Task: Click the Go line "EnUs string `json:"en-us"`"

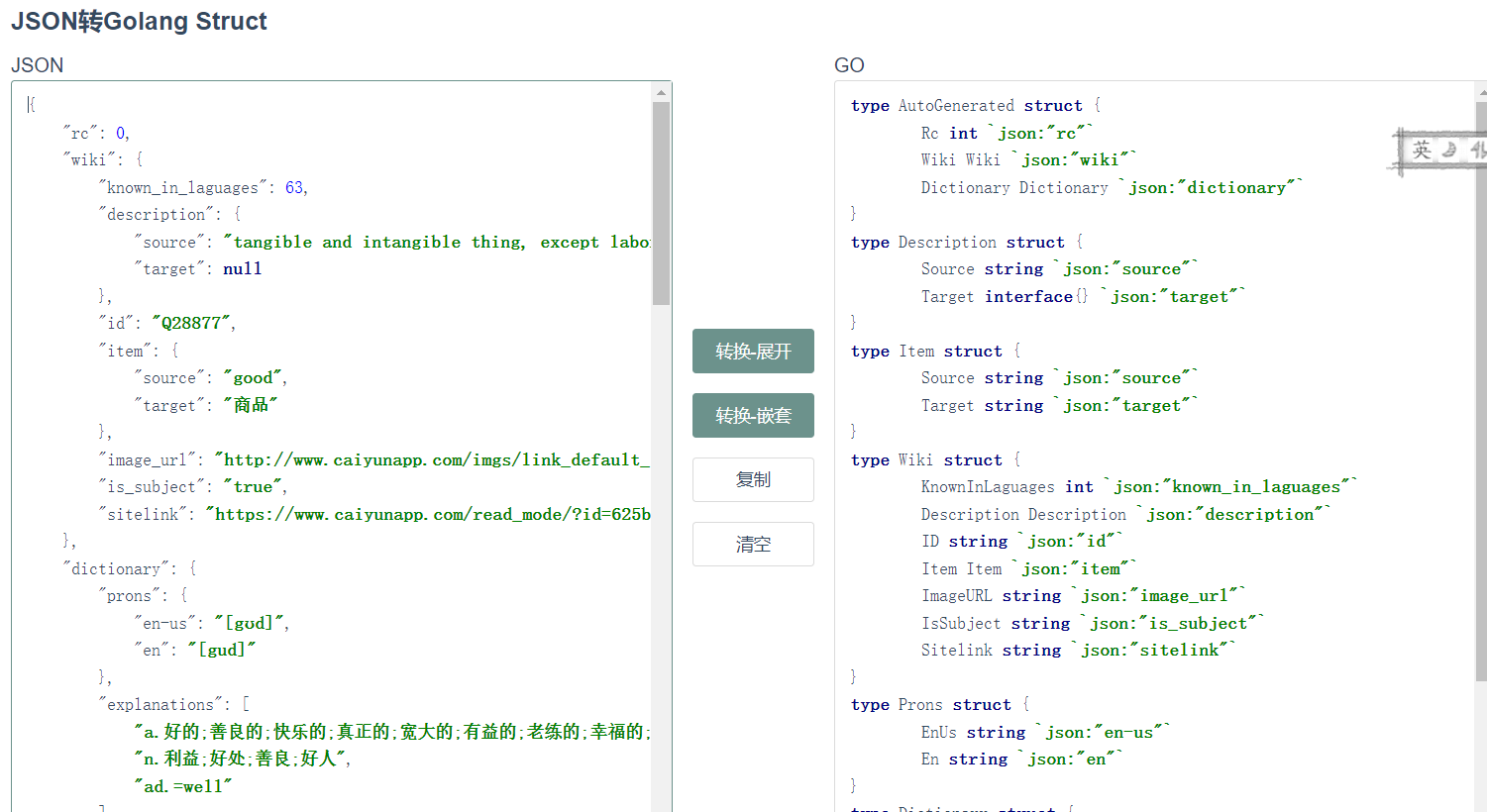Action: coord(1045,732)
